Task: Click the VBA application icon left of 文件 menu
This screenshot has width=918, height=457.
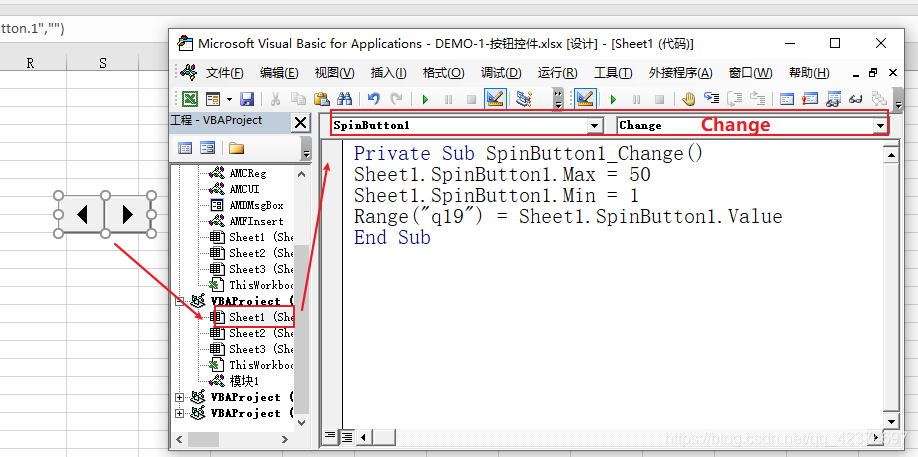Action: 189,73
